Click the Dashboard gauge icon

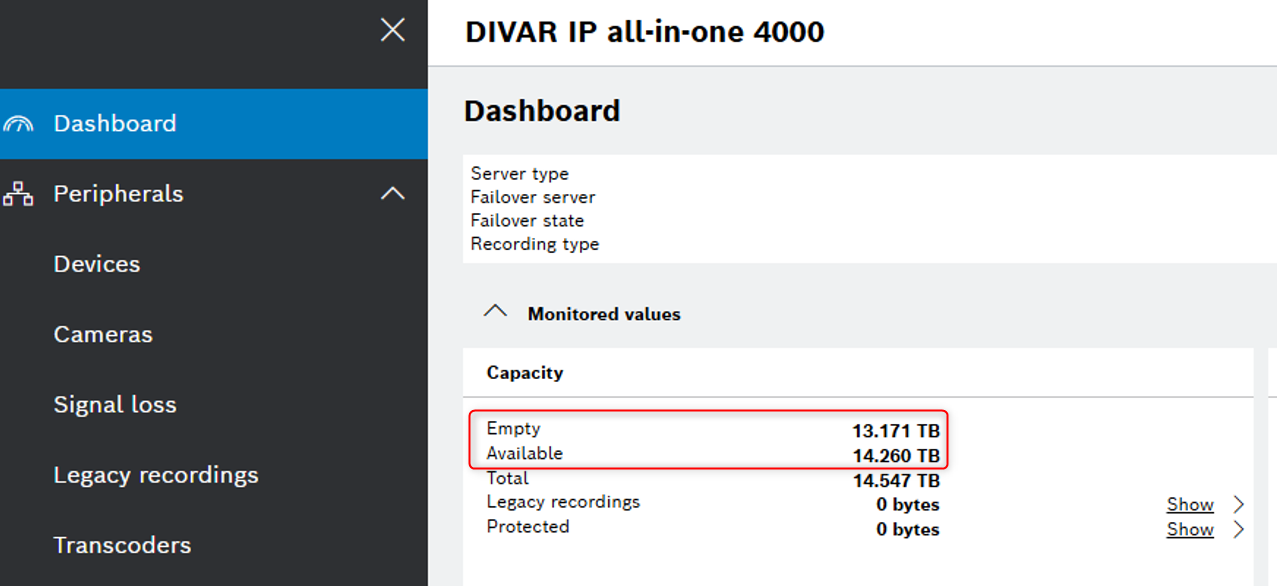point(18,124)
